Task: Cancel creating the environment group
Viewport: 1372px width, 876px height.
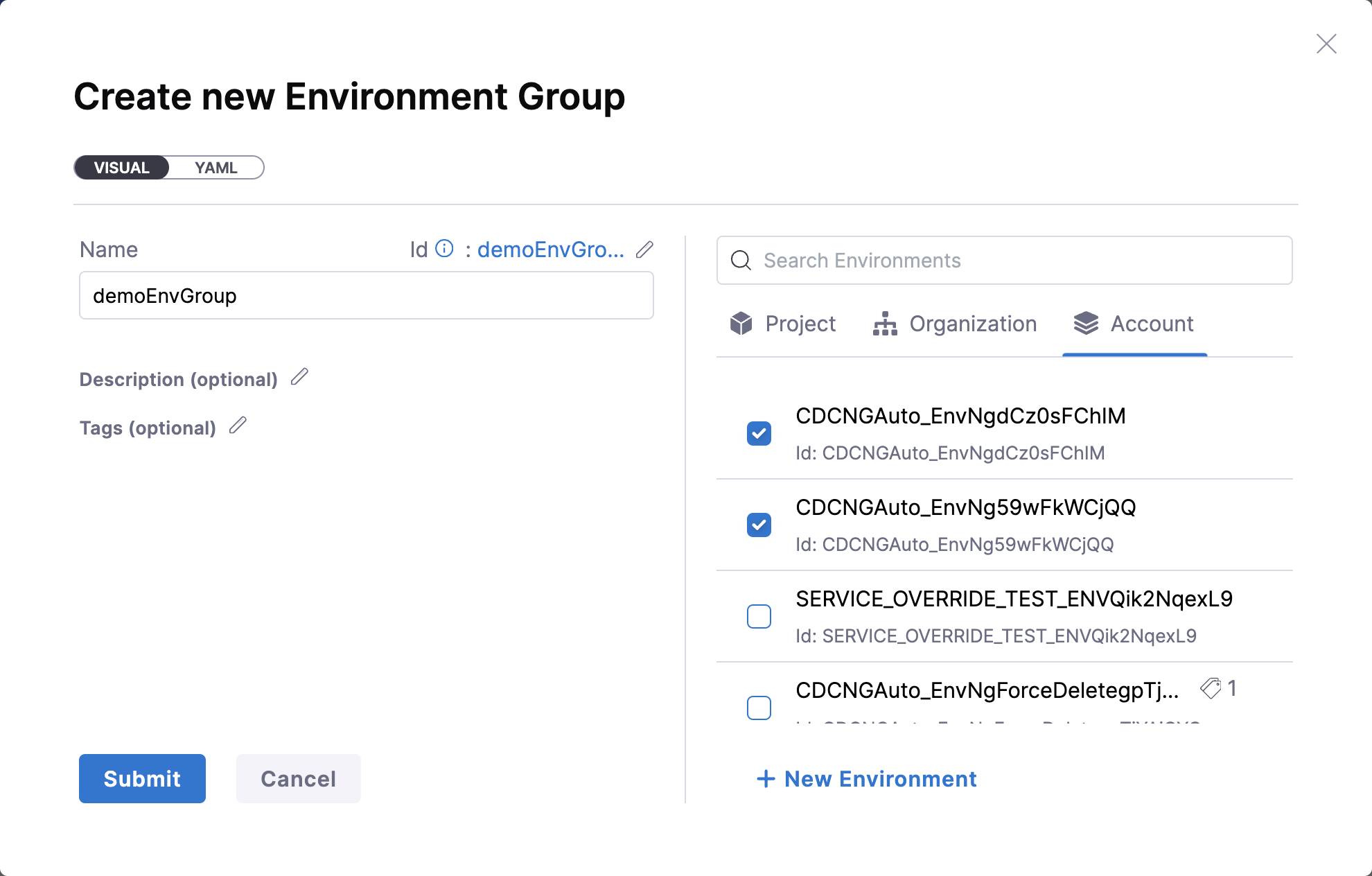Action: [298, 778]
